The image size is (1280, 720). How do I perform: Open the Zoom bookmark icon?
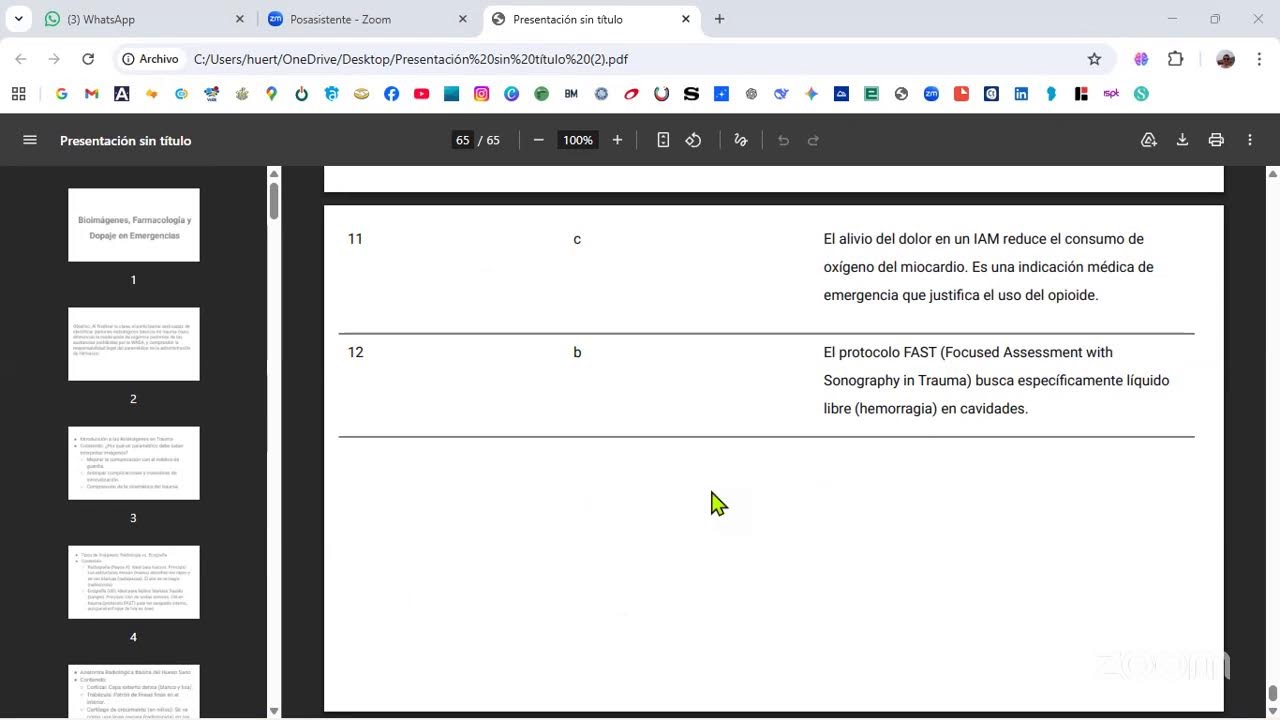coord(931,94)
